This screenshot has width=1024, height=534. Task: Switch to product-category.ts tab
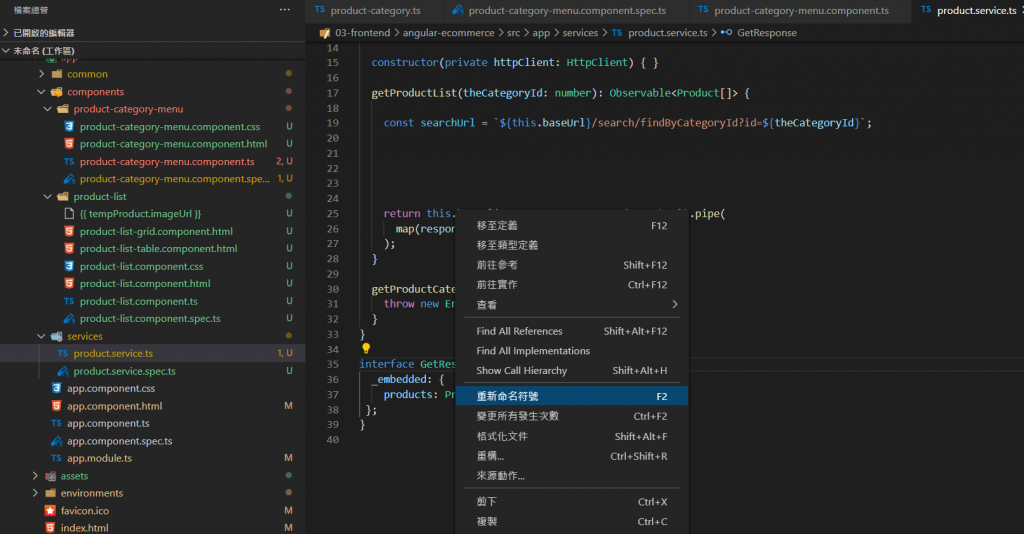[376, 10]
